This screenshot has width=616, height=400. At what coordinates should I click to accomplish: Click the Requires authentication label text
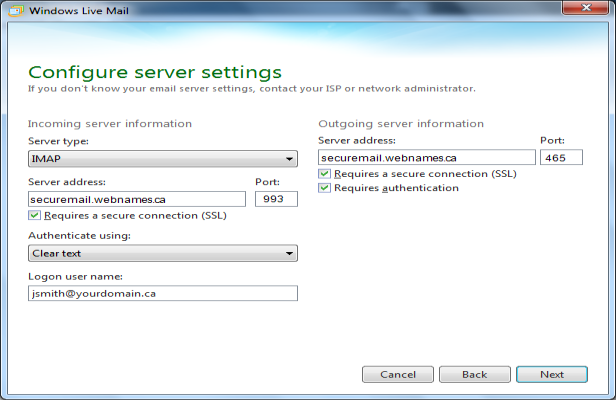click(x=396, y=188)
